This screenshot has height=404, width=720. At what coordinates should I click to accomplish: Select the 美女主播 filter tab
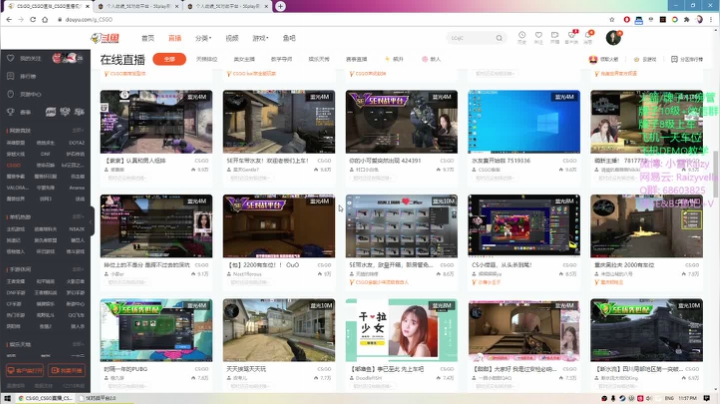tap(244, 59)
